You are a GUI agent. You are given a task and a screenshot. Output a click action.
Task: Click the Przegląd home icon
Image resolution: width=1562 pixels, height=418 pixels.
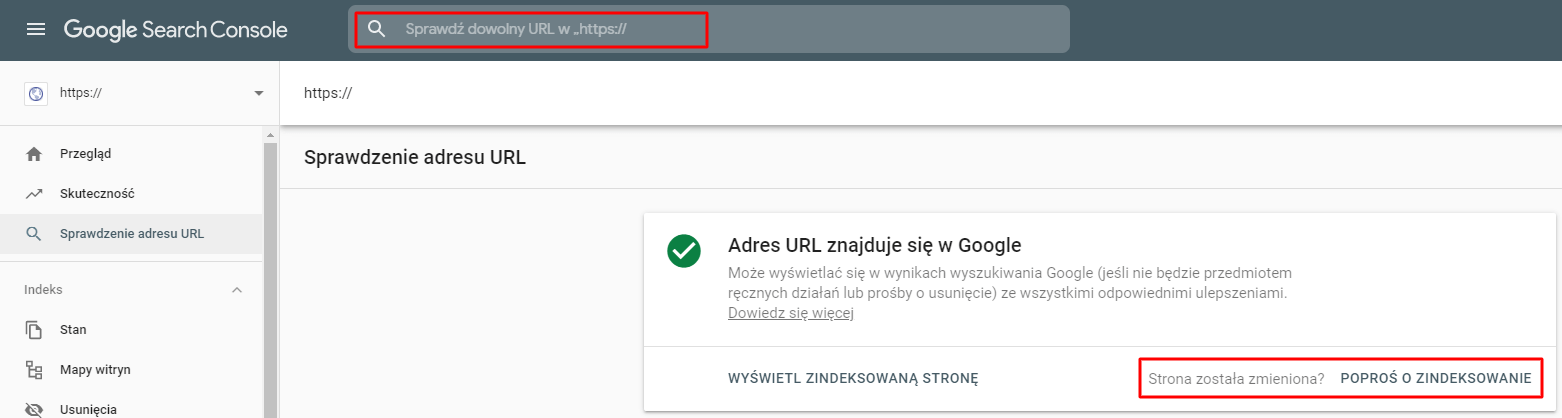click(34, 154)
